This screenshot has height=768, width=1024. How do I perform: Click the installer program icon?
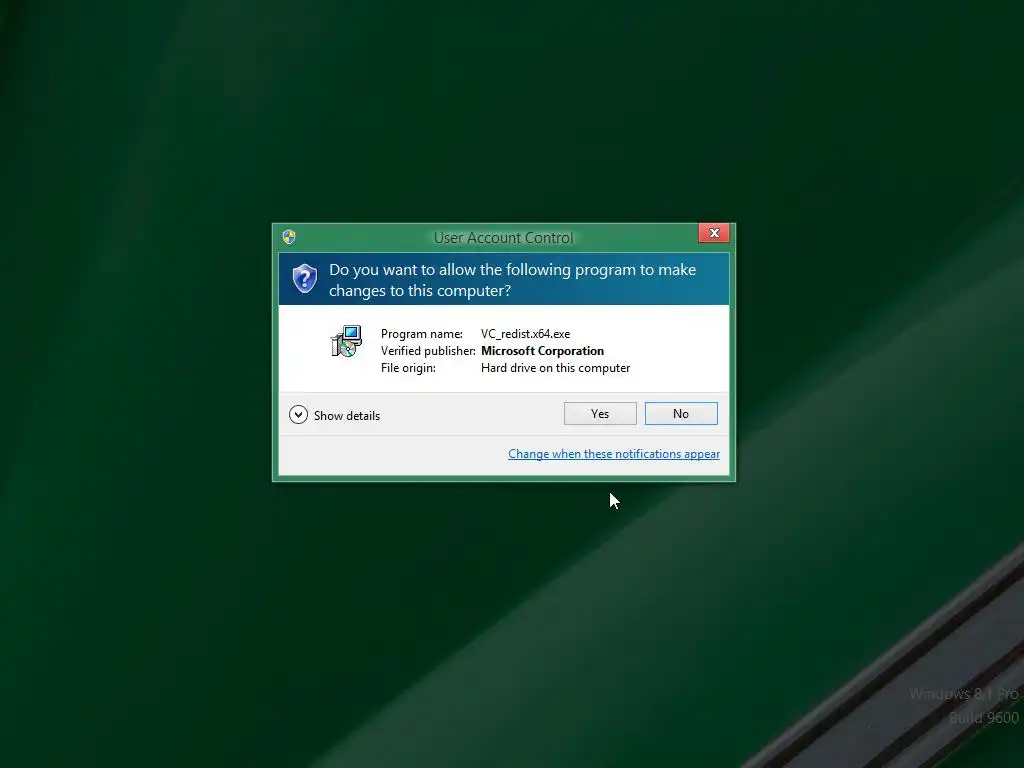(346, 341)
